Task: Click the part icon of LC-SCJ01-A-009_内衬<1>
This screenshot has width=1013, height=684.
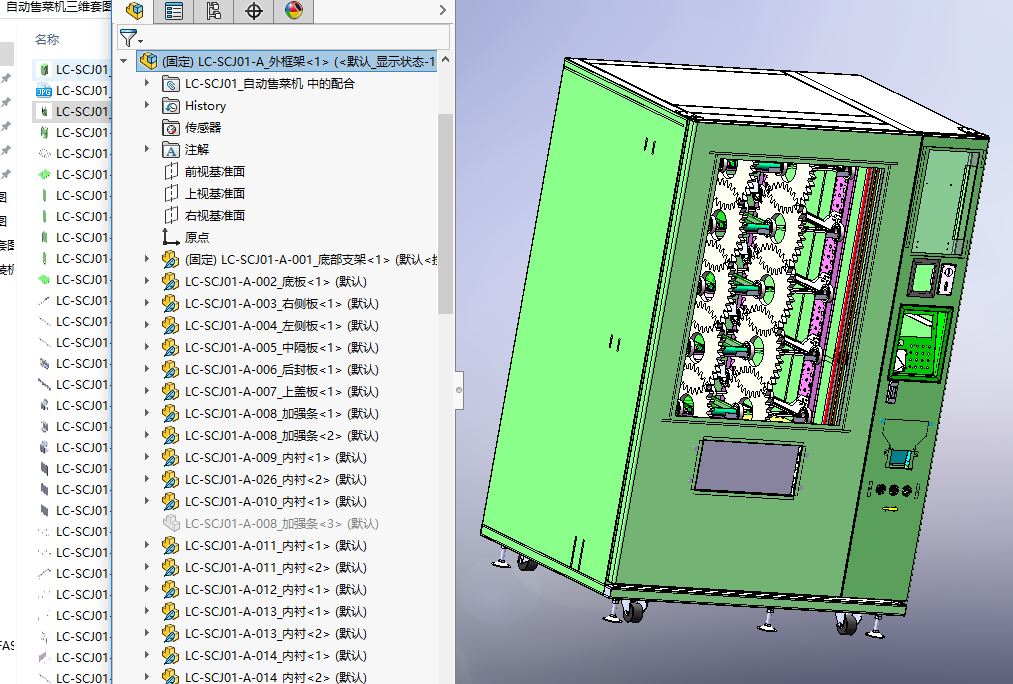Action: coord(171,457)
